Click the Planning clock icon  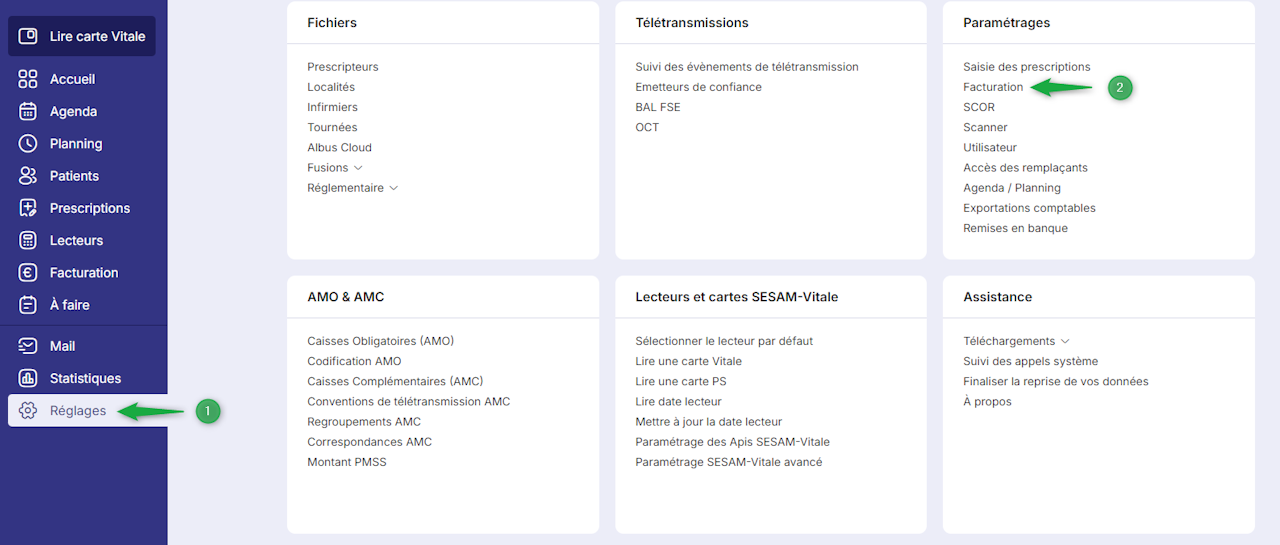tap(28, 143)
